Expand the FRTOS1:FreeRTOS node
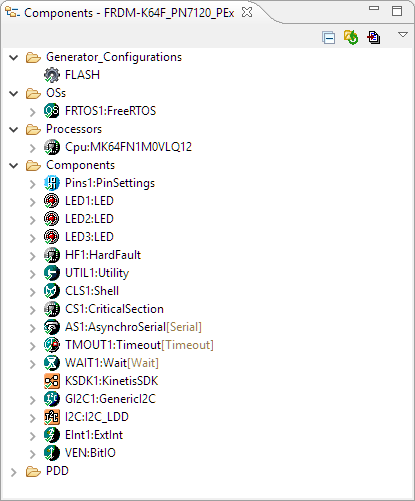 (x=32, y=112)
